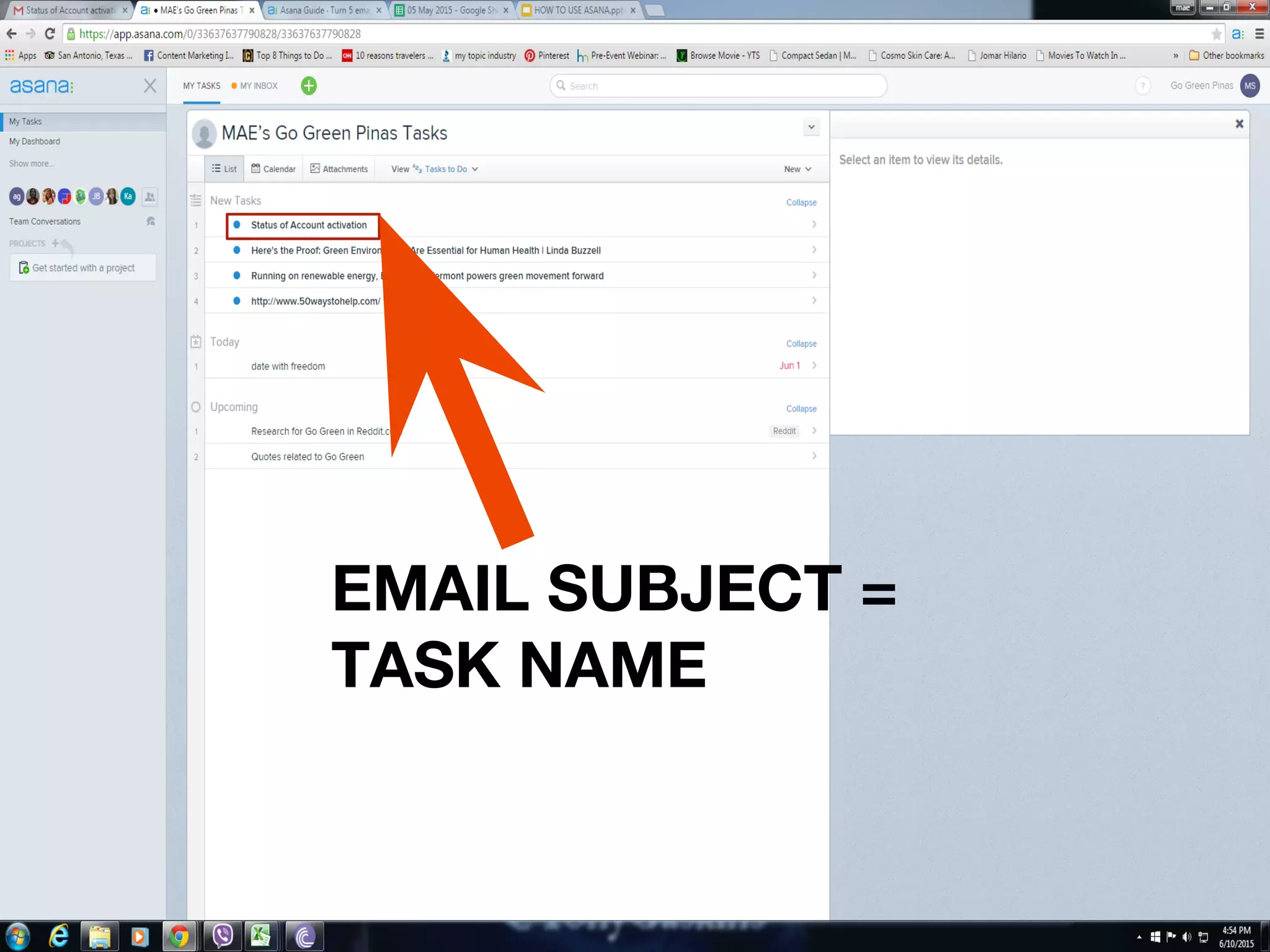Open the help question mark icon
This screenshot has width=1270, height=952.
[x=1142, y=86]
